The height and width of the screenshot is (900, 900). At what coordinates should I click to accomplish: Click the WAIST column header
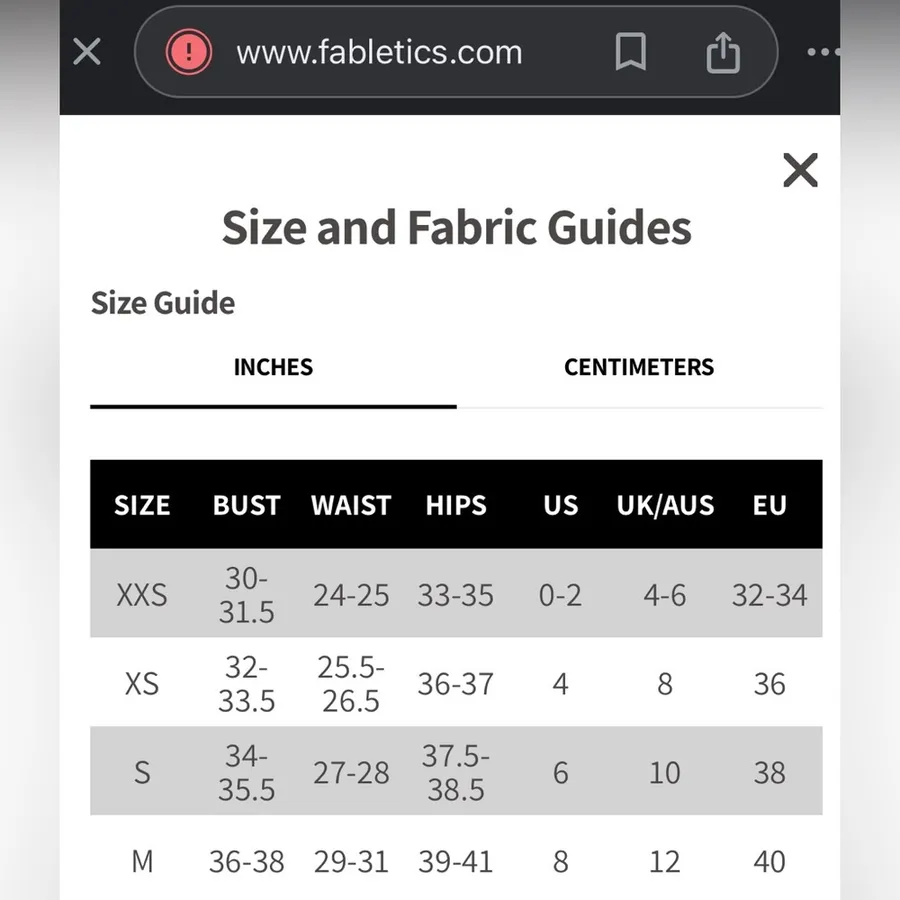coord(351,505)
